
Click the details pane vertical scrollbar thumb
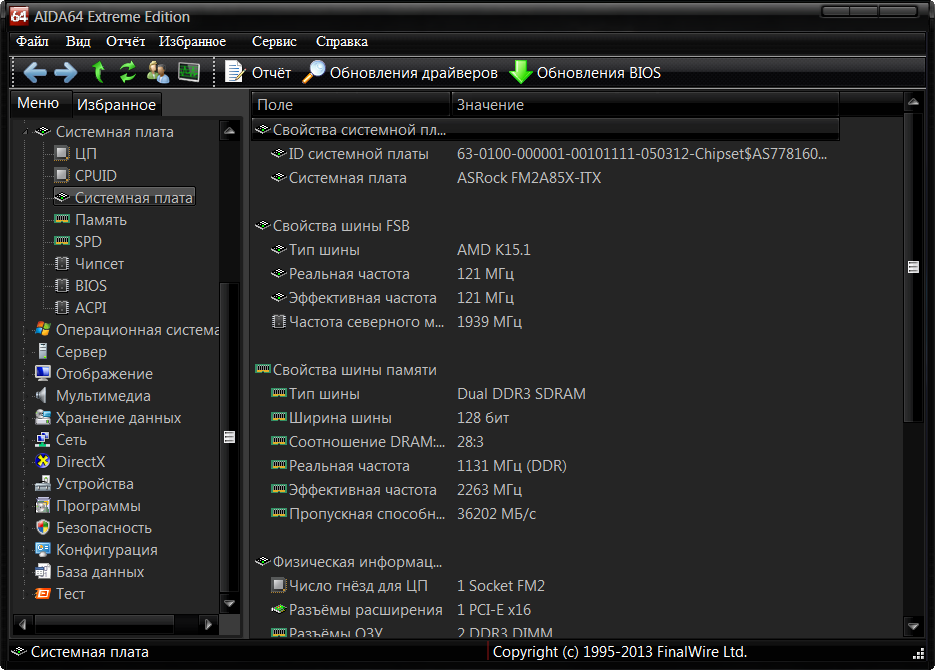point(913,267)
